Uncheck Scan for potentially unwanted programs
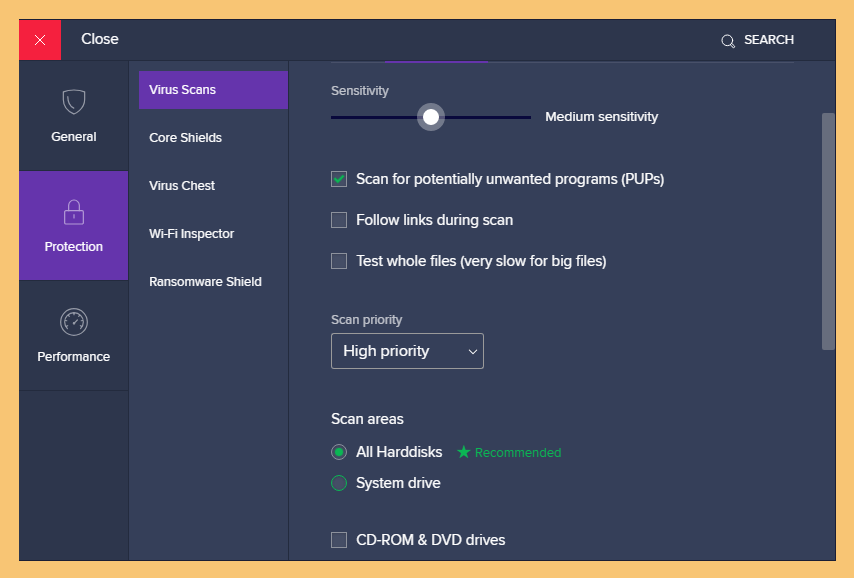The image size is (854, 578). (x=339, y=179)
